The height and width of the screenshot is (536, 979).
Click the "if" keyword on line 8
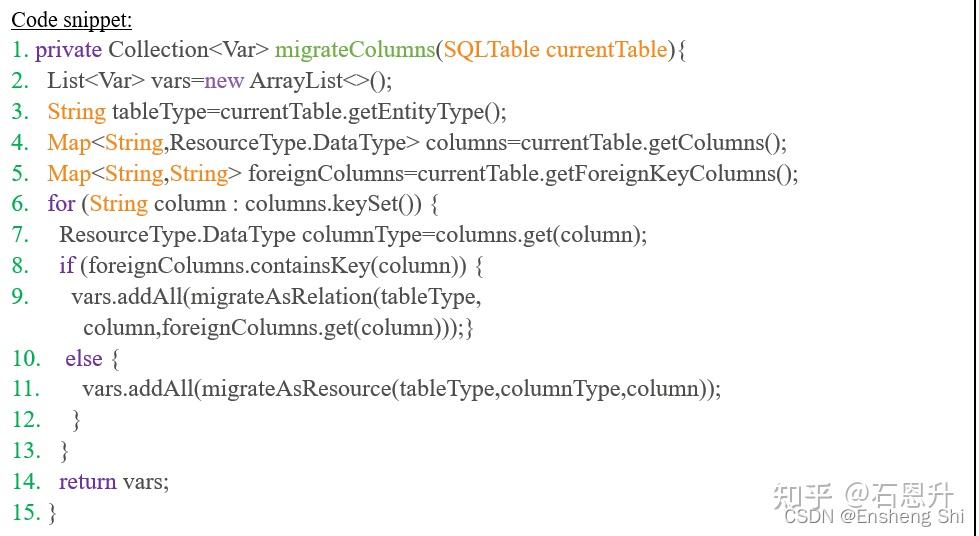(66, 266)
